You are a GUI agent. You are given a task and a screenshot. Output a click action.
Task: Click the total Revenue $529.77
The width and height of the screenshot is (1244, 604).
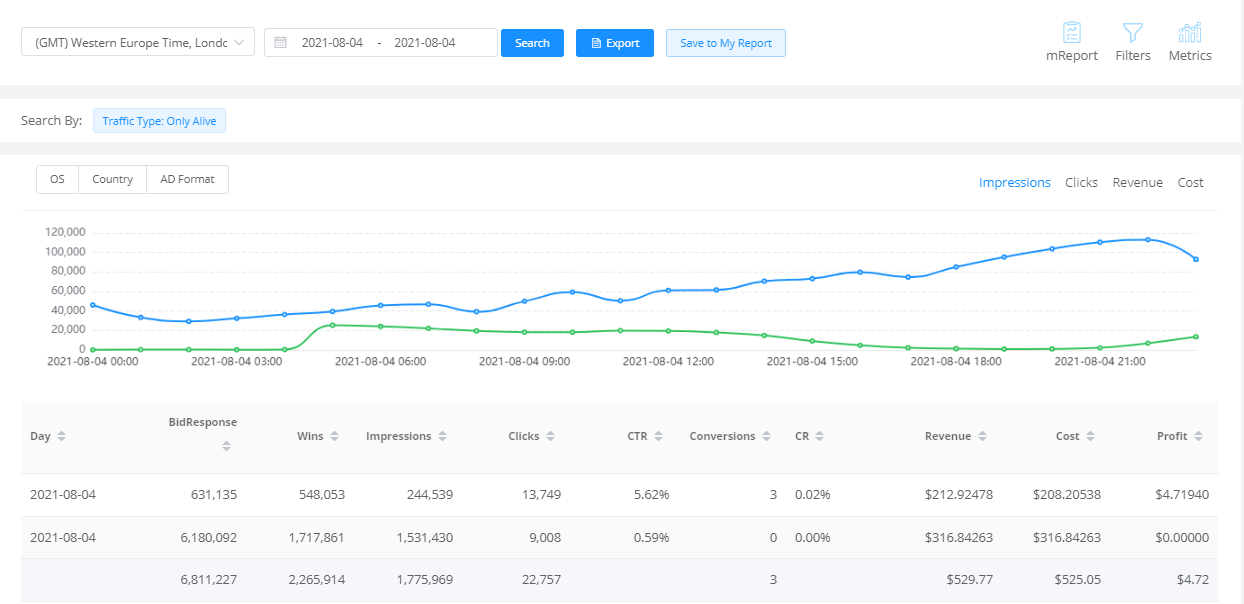[x=968, y=580]
